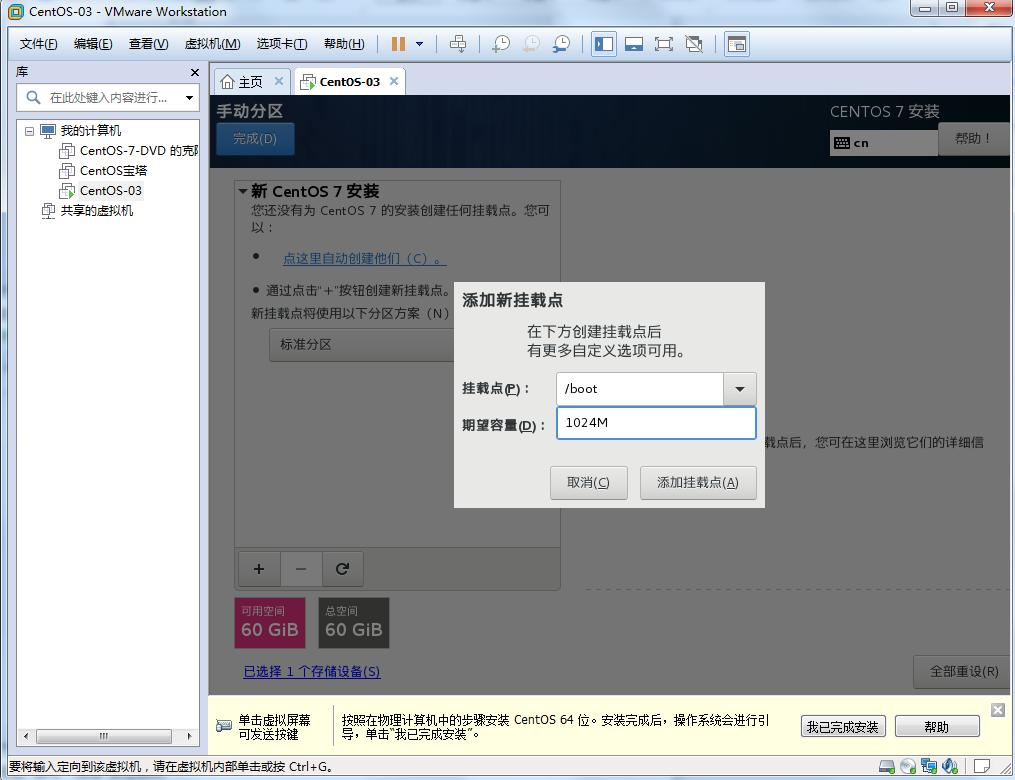Click the plus add mount point button
The height and width of the screenshot is (780, 1015).
tap(259, 569)
